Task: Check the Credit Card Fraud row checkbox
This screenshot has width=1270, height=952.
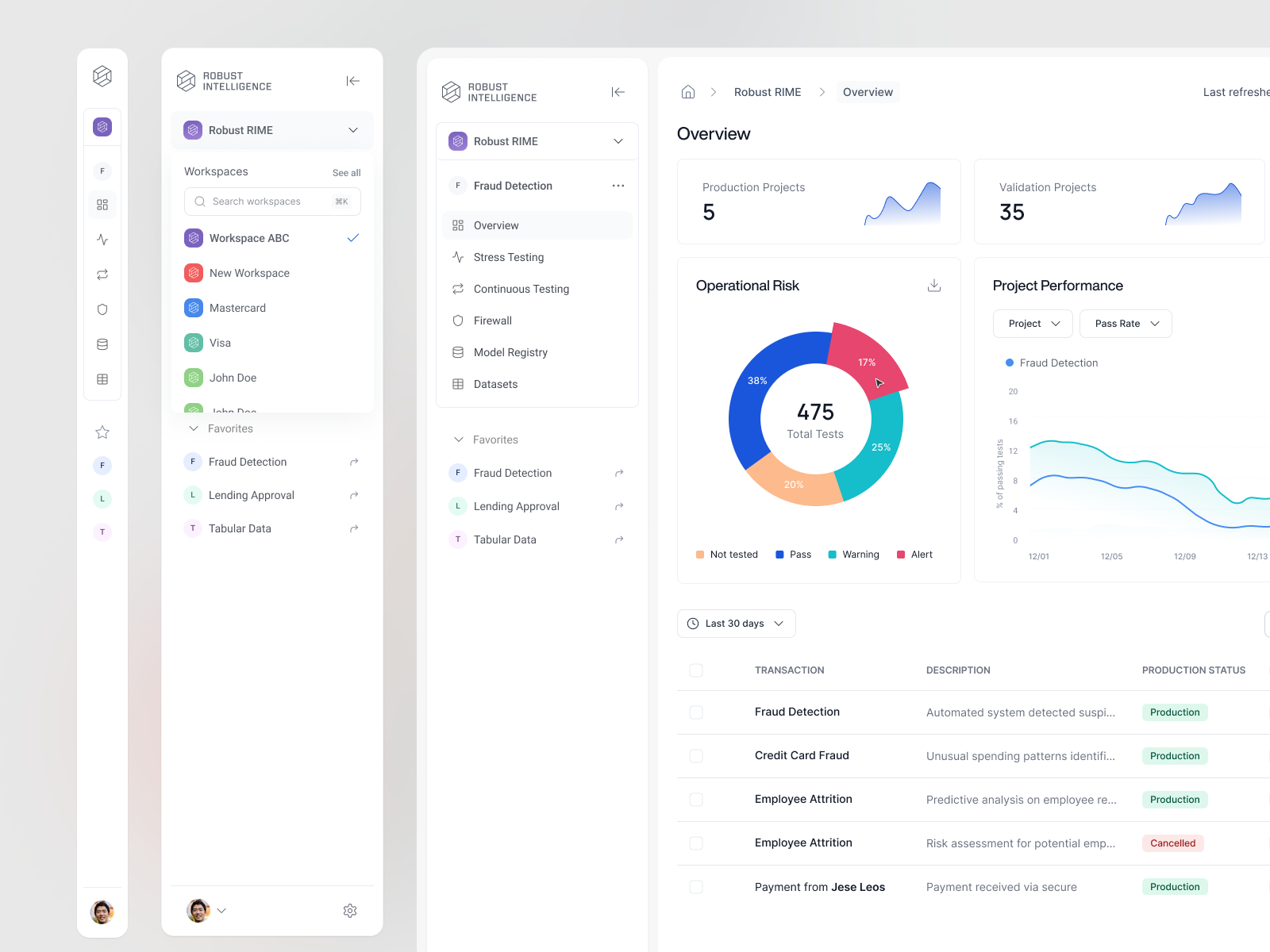Action: point(696,755)
